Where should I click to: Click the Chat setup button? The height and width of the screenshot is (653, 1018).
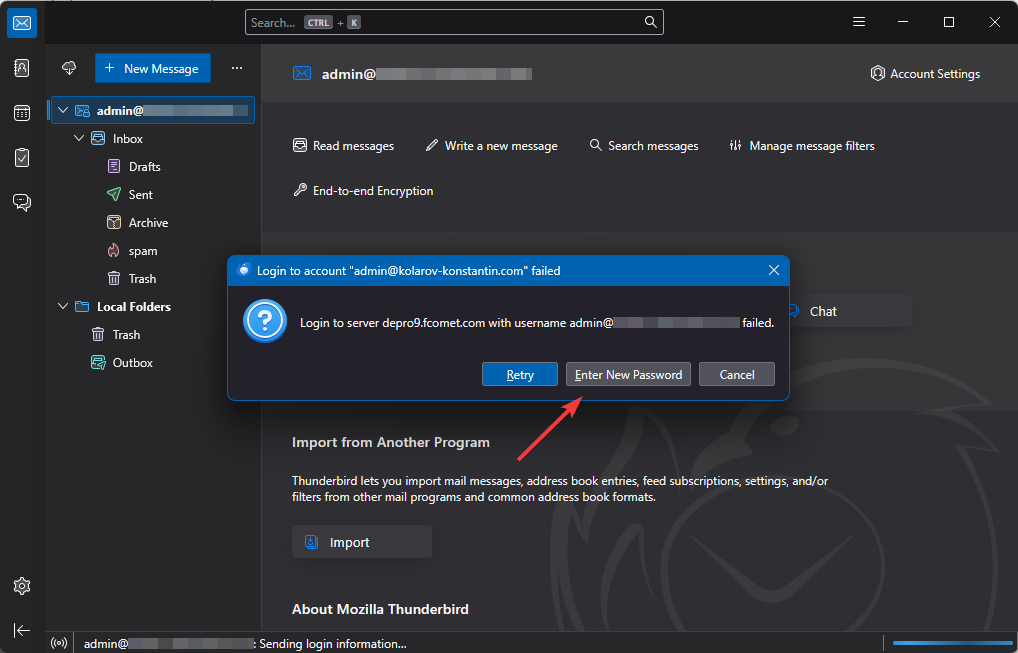pyautogui.click(x=847, y=312)
